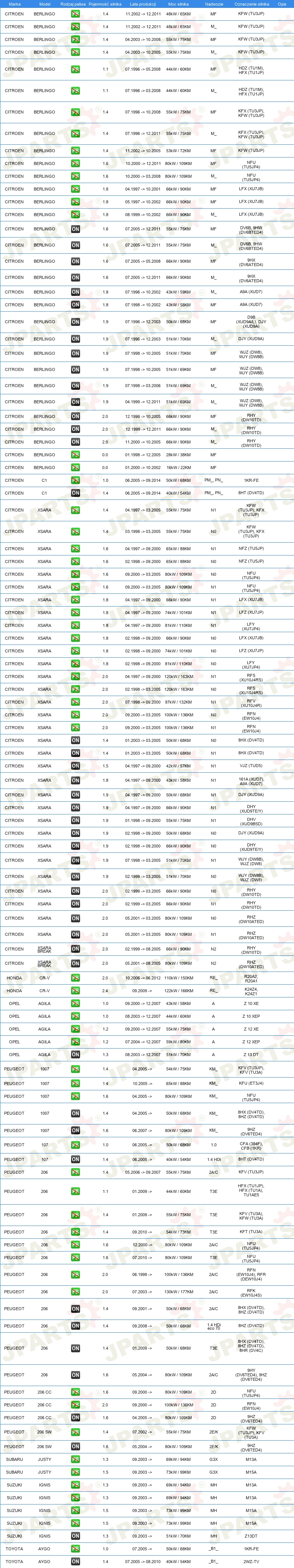Click the Marka column header
The width and height of the screenshot is (294, 1568).
(15, 4)
